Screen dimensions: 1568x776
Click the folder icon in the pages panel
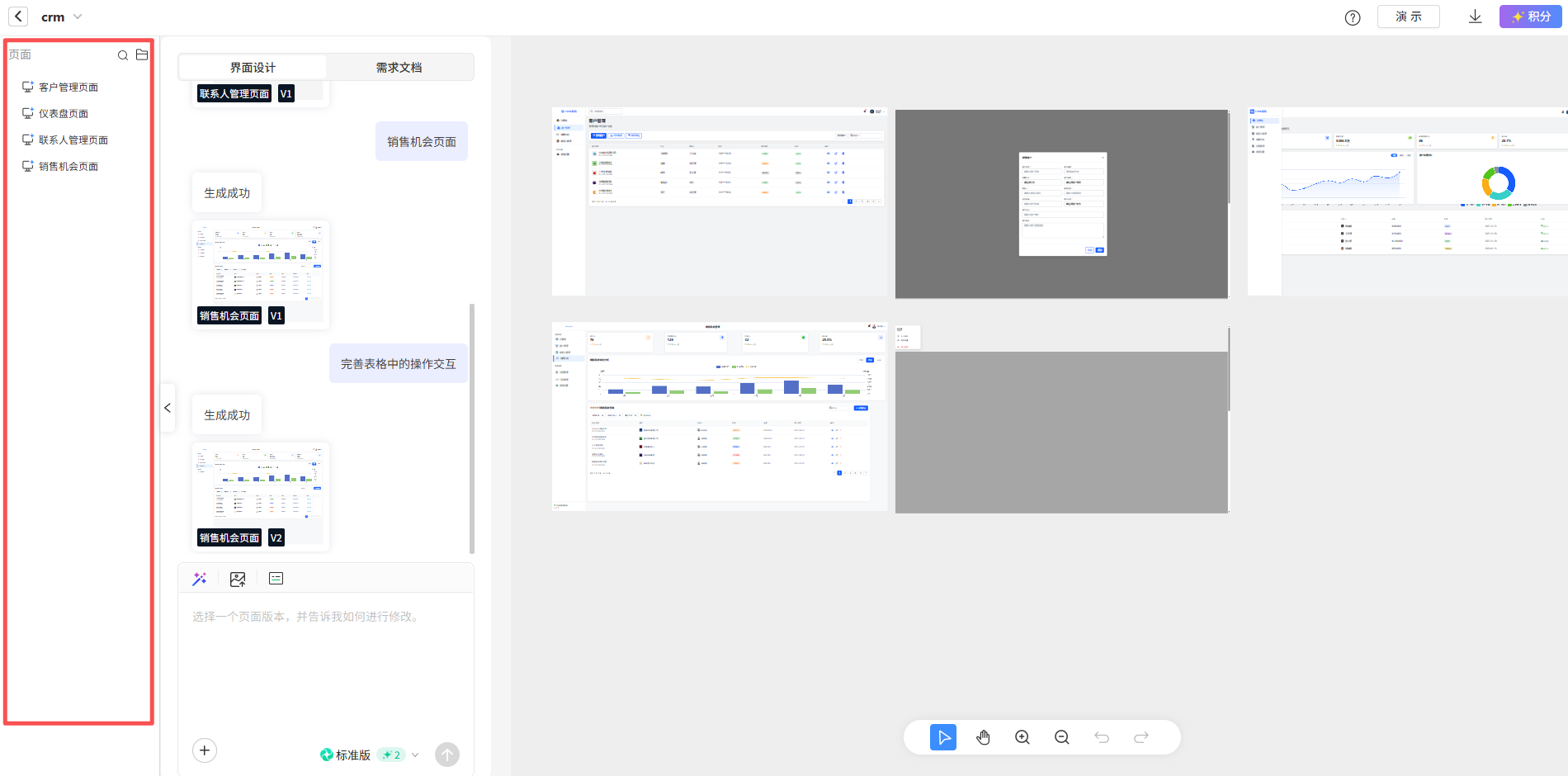click(142, 54)
